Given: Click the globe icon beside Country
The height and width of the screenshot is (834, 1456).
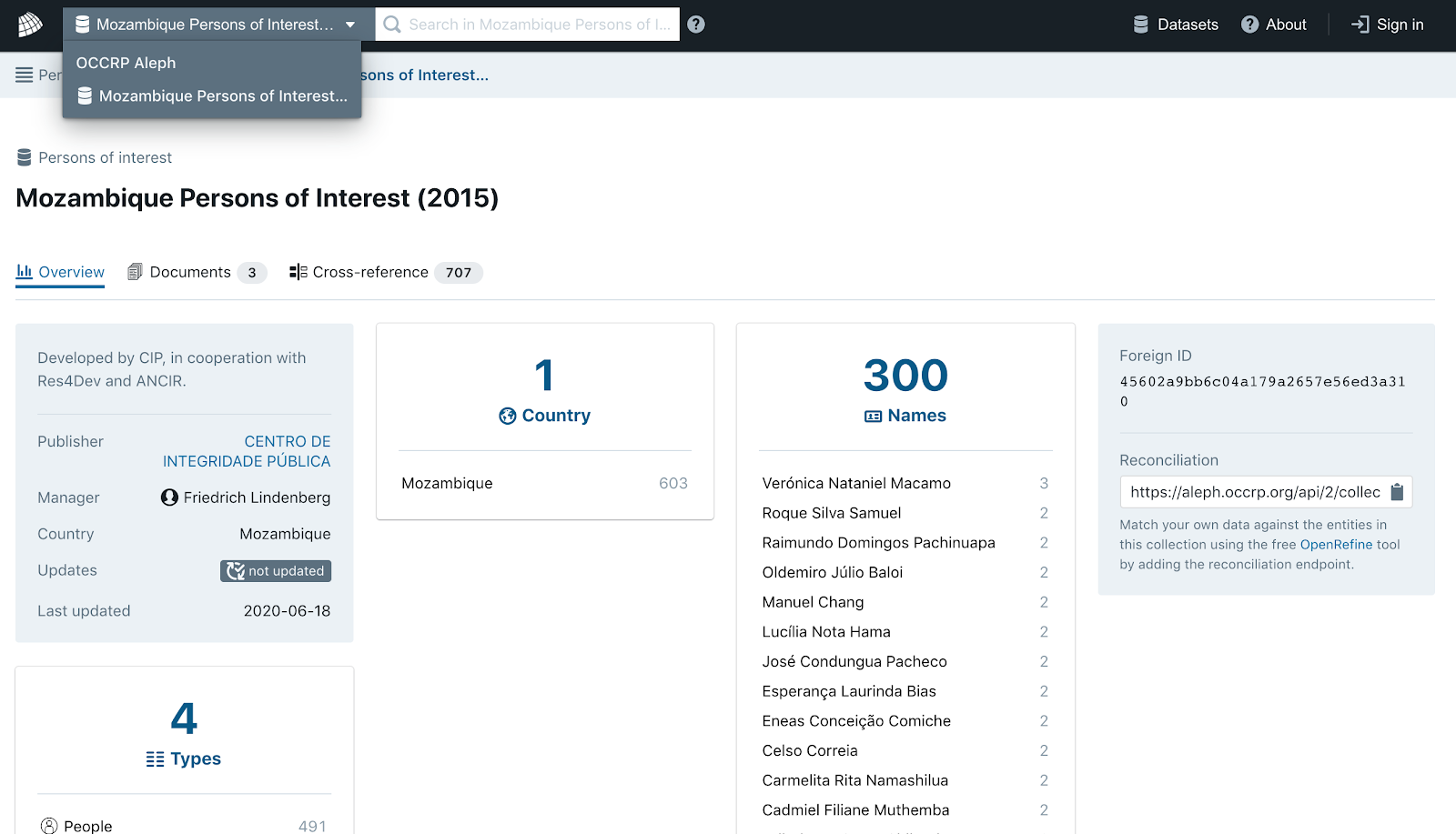Looking at the screenshot, I should click(507, 416).
